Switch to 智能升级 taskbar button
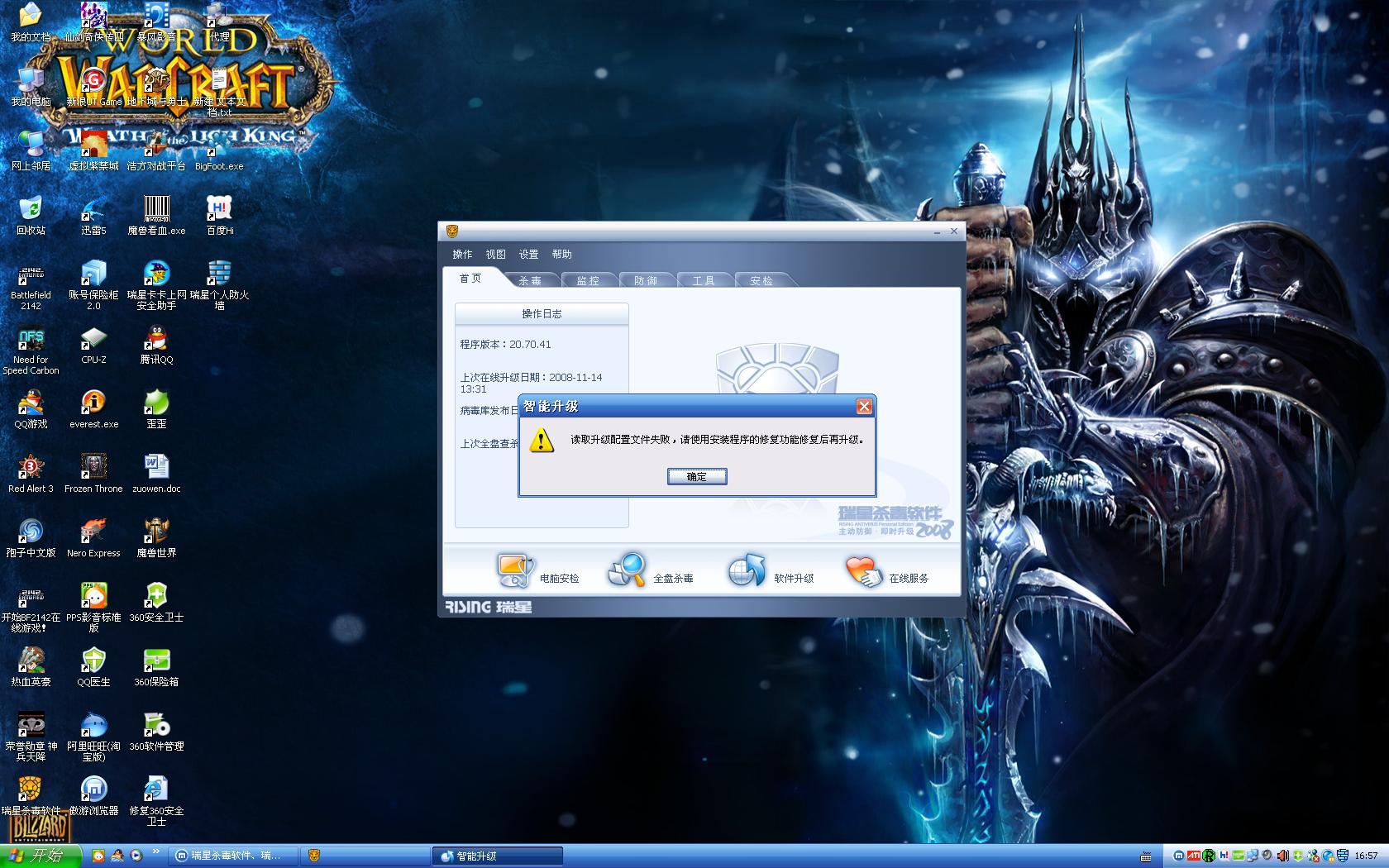Image resolution: width=1389 pixels, height=868 pixels. (x=497, y=856)
